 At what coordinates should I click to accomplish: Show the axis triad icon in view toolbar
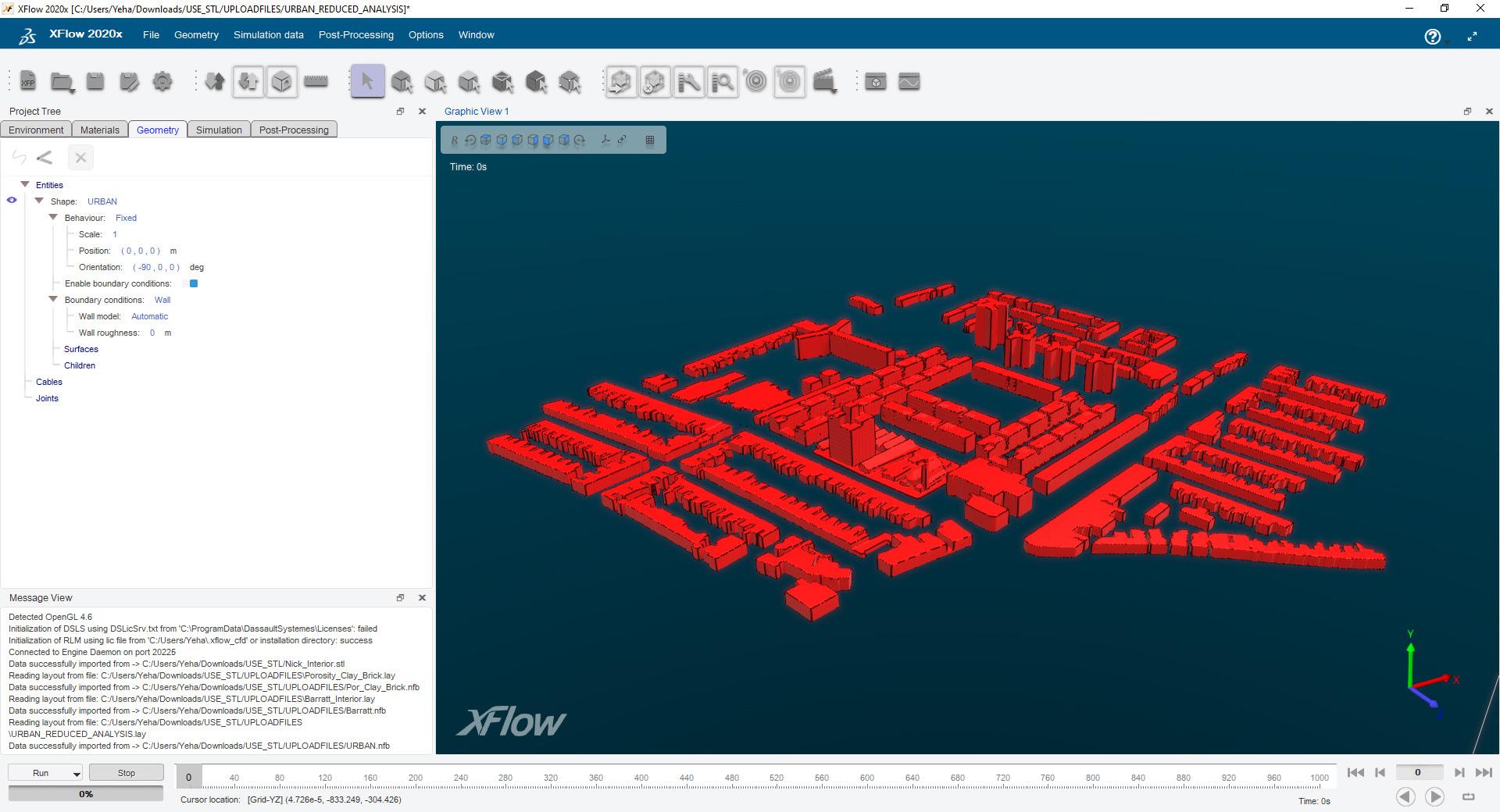coord(605,141)
